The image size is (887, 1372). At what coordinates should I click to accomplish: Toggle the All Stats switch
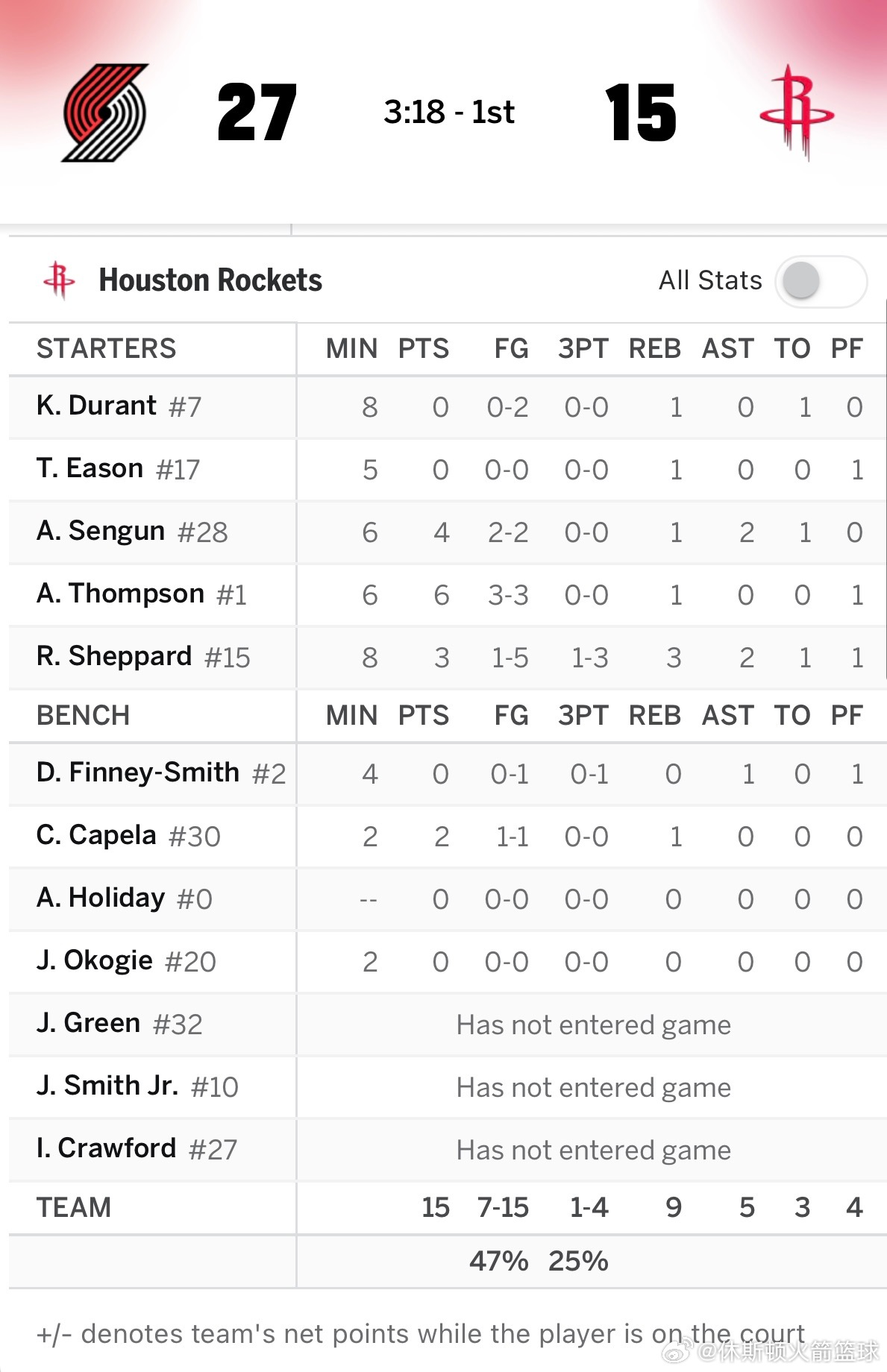coord(821,281)
